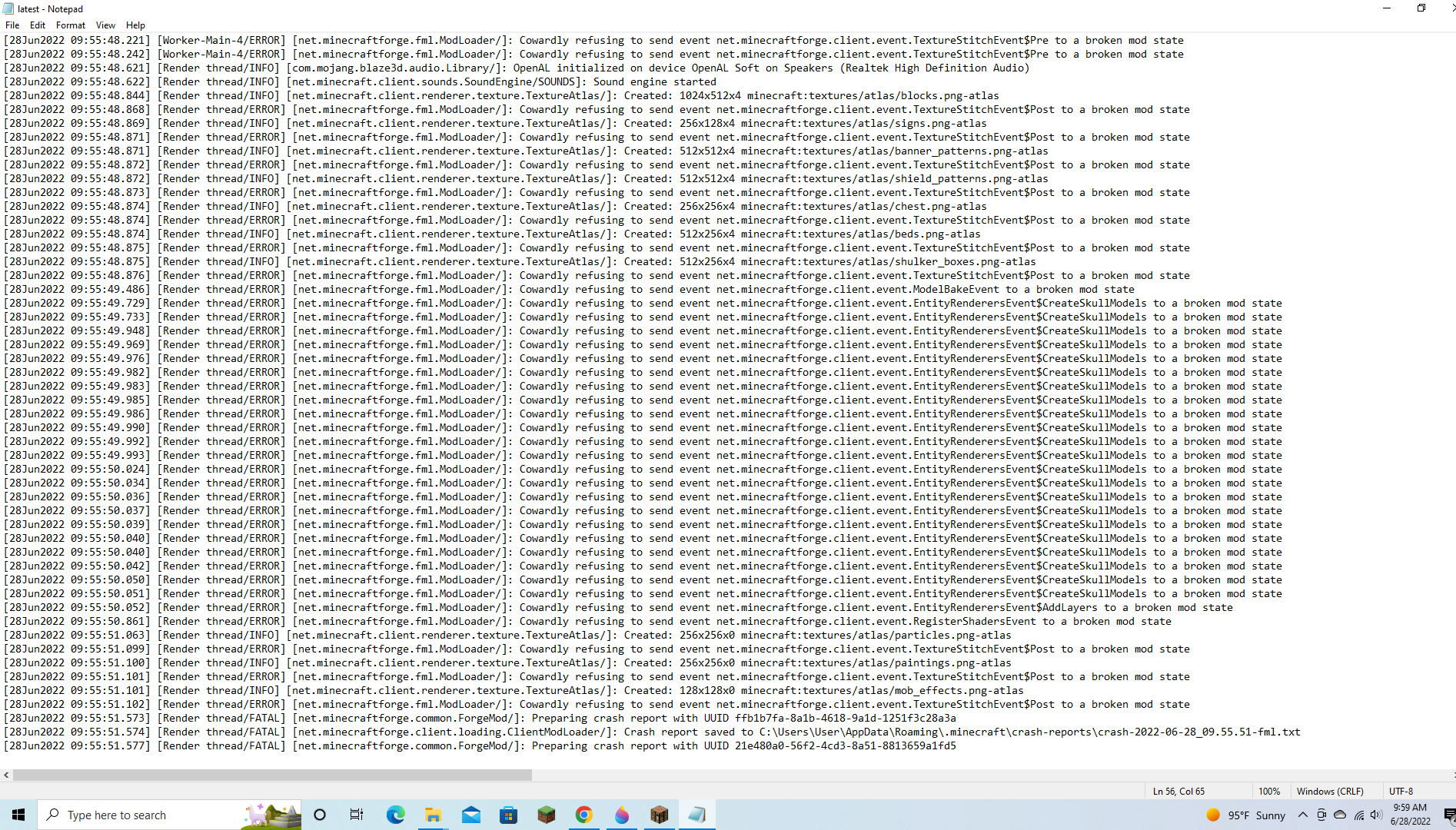The image size is (1456, 830).
Task: Open Microsoft Edge from the taskbar
Action: [x=395, y=815]
